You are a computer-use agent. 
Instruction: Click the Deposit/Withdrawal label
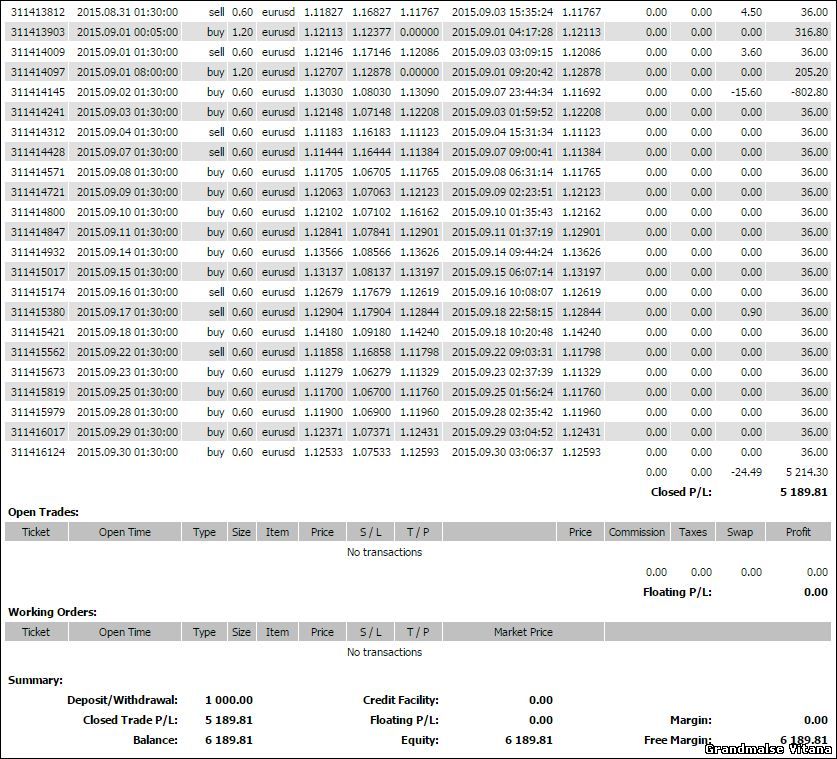tap(122, 700)
